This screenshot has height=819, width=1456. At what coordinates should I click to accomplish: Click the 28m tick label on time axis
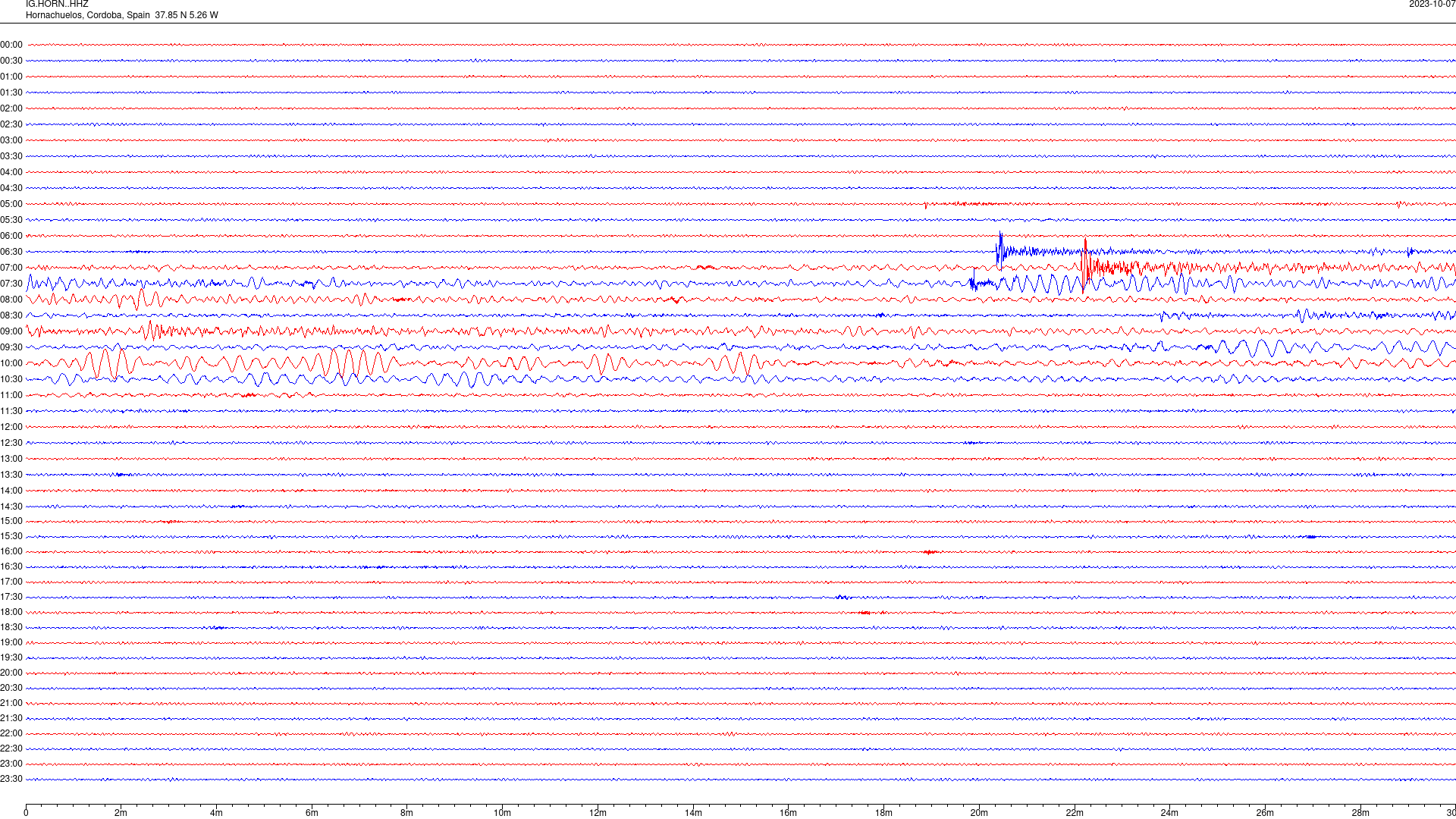click(x=1360, y=813)
